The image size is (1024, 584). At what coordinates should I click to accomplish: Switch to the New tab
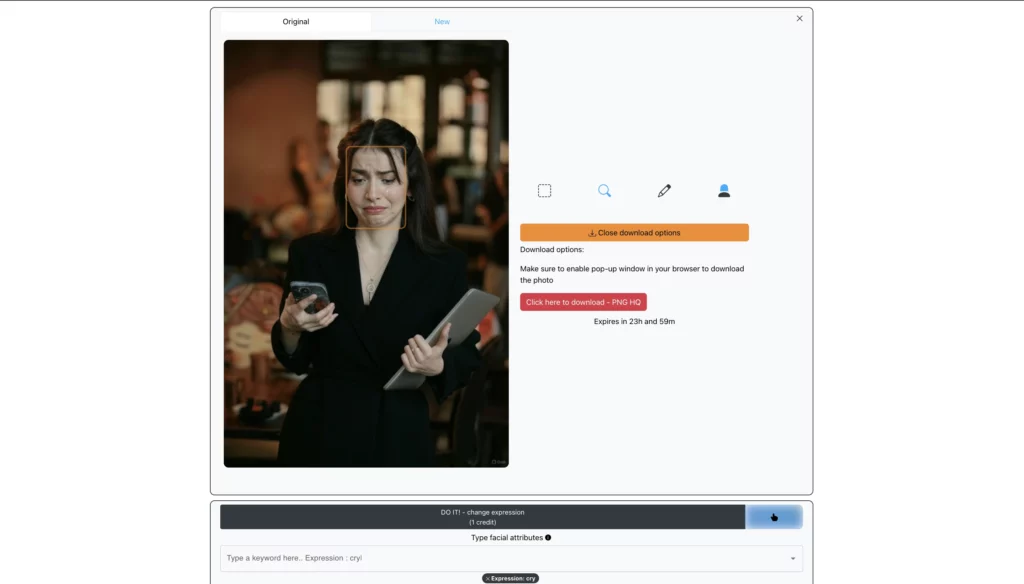442,20
